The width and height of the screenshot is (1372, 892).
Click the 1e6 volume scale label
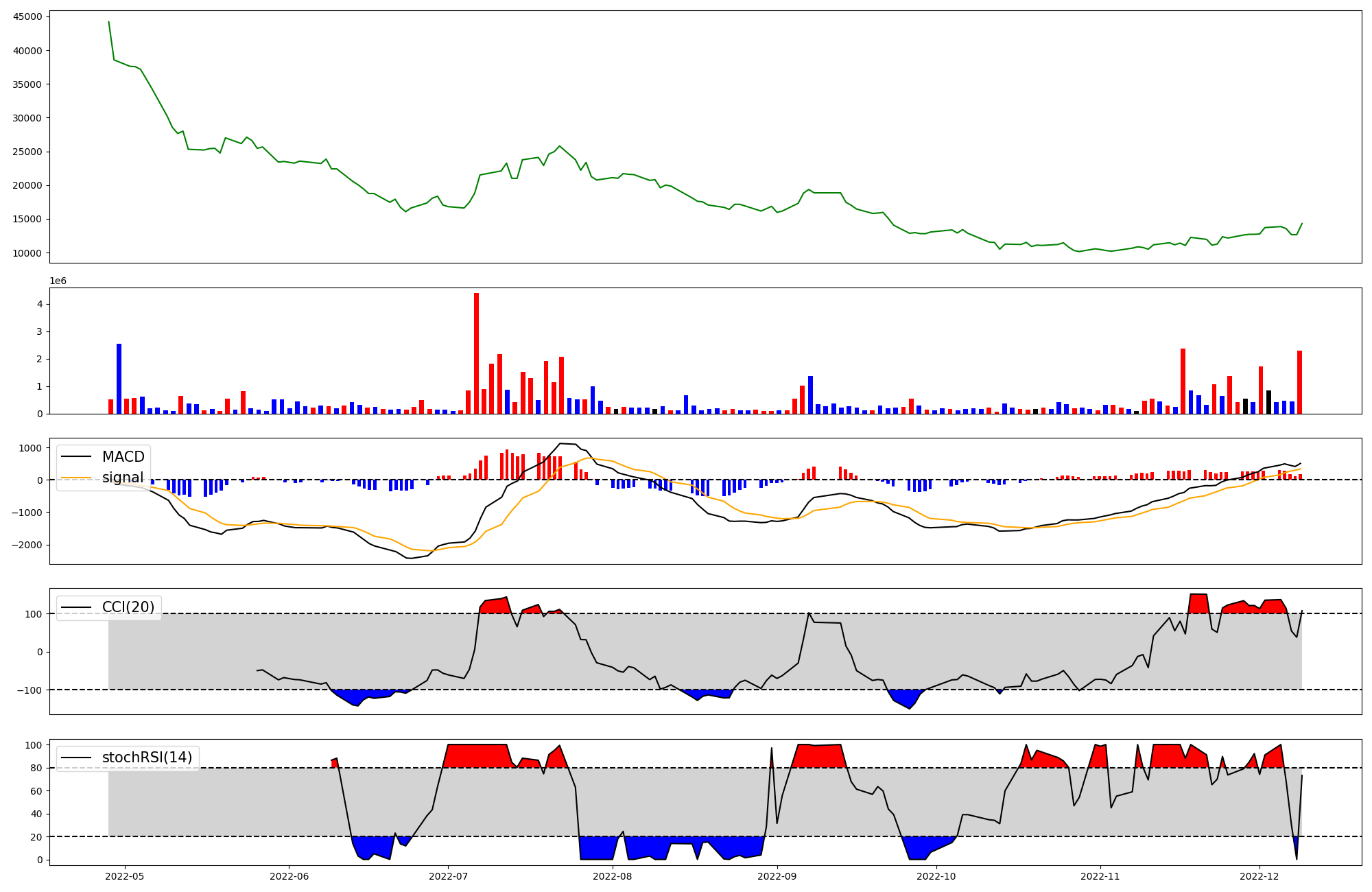click(x=58, y=281)
